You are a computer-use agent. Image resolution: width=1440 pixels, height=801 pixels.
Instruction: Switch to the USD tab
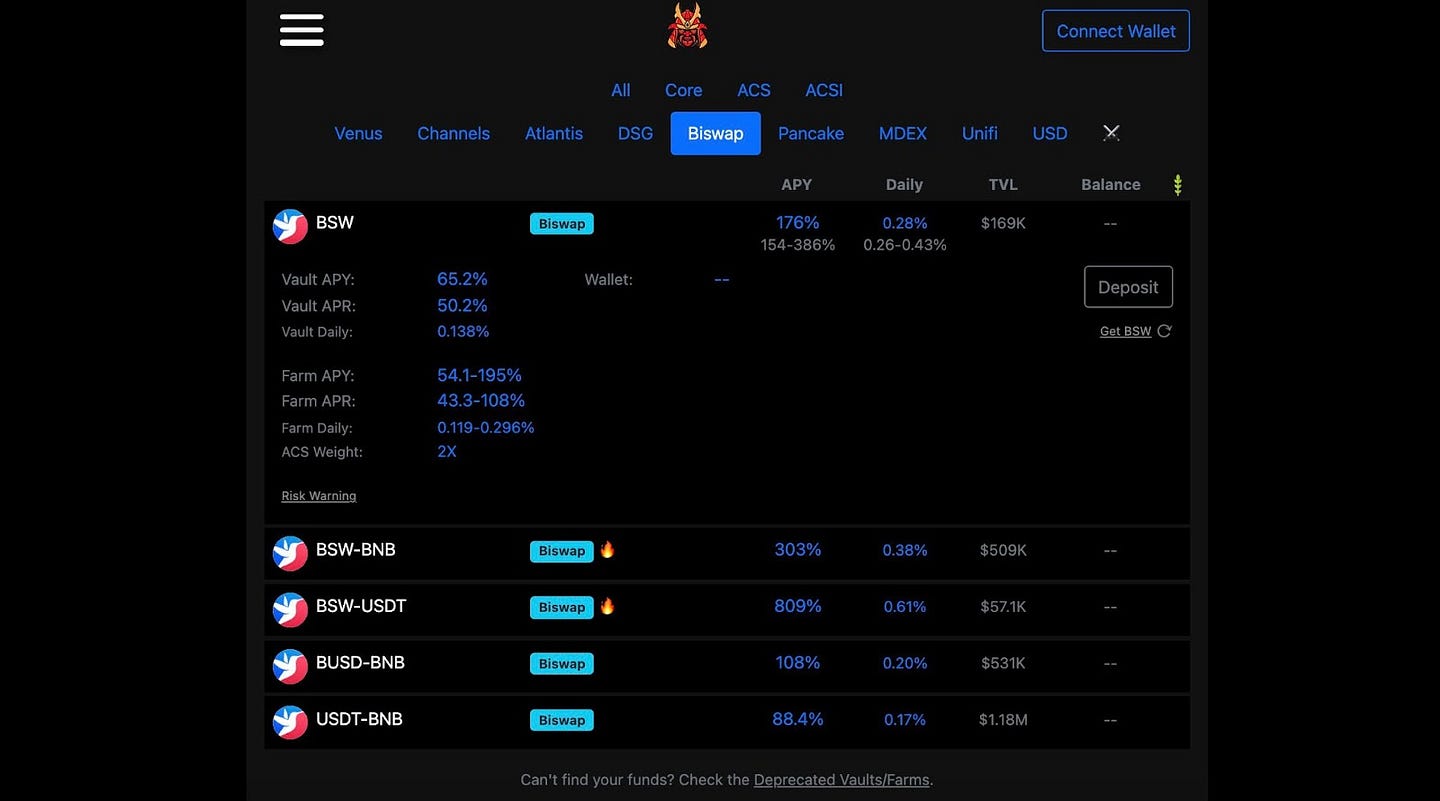point(1050,133)
